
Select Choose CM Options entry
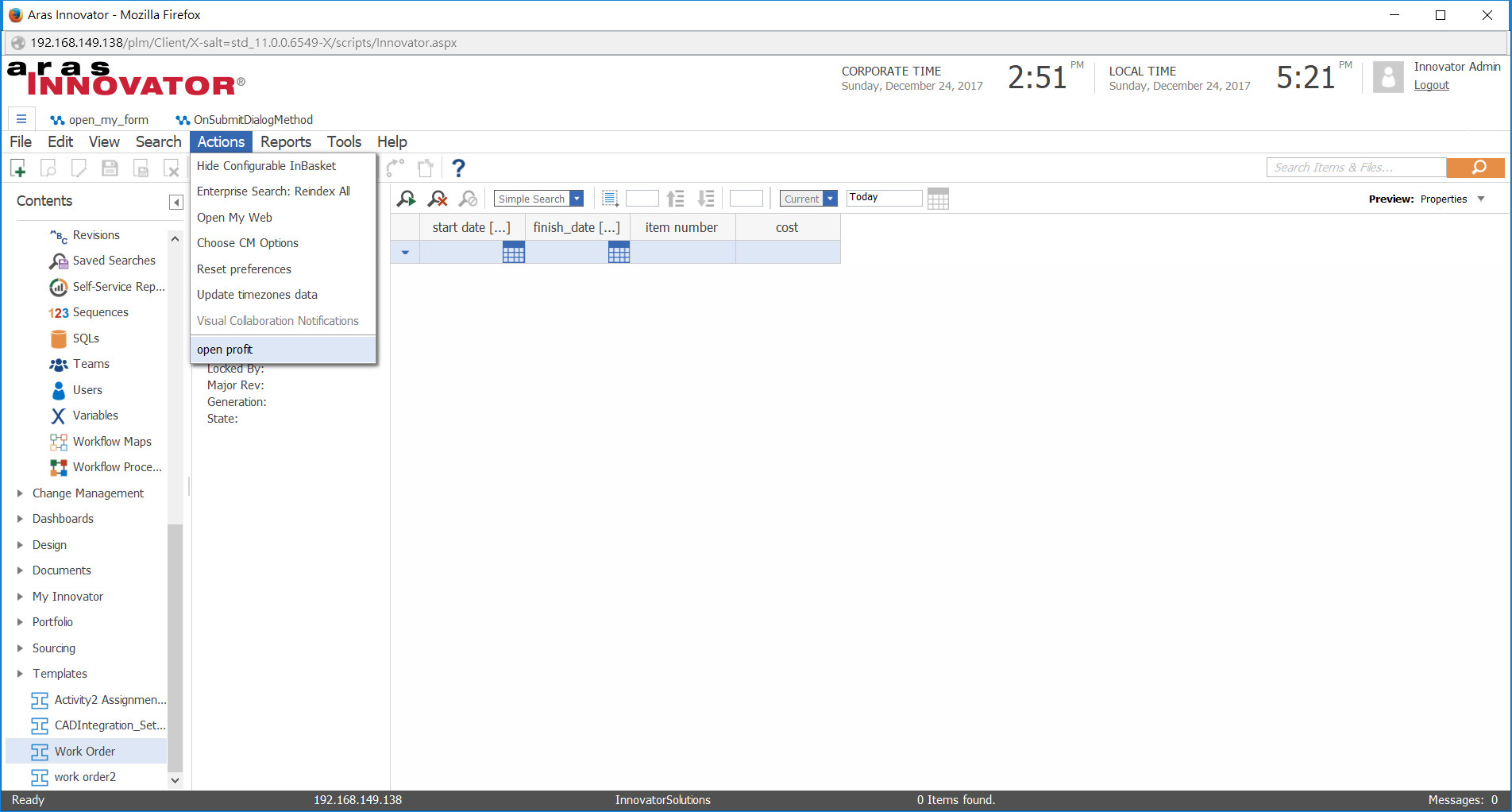pyautogui.click(x=283, y=243)
